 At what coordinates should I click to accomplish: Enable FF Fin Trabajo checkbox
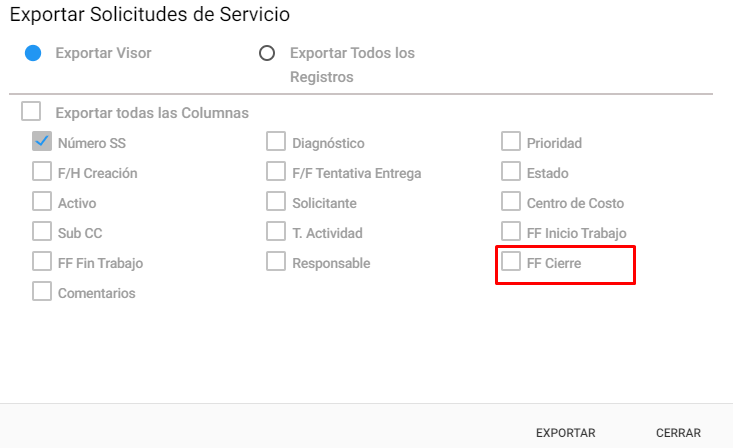point(42,261)
